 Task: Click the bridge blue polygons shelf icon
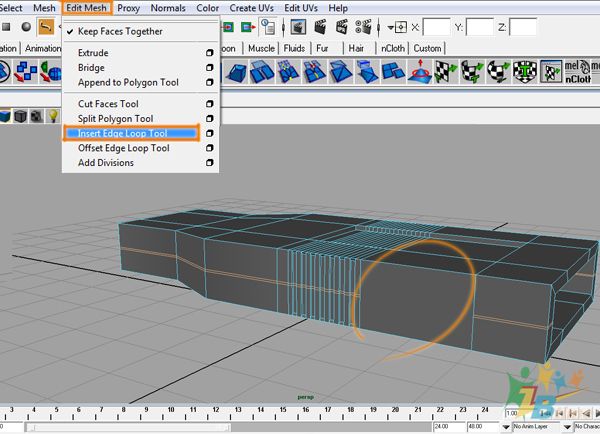[262, 72]
